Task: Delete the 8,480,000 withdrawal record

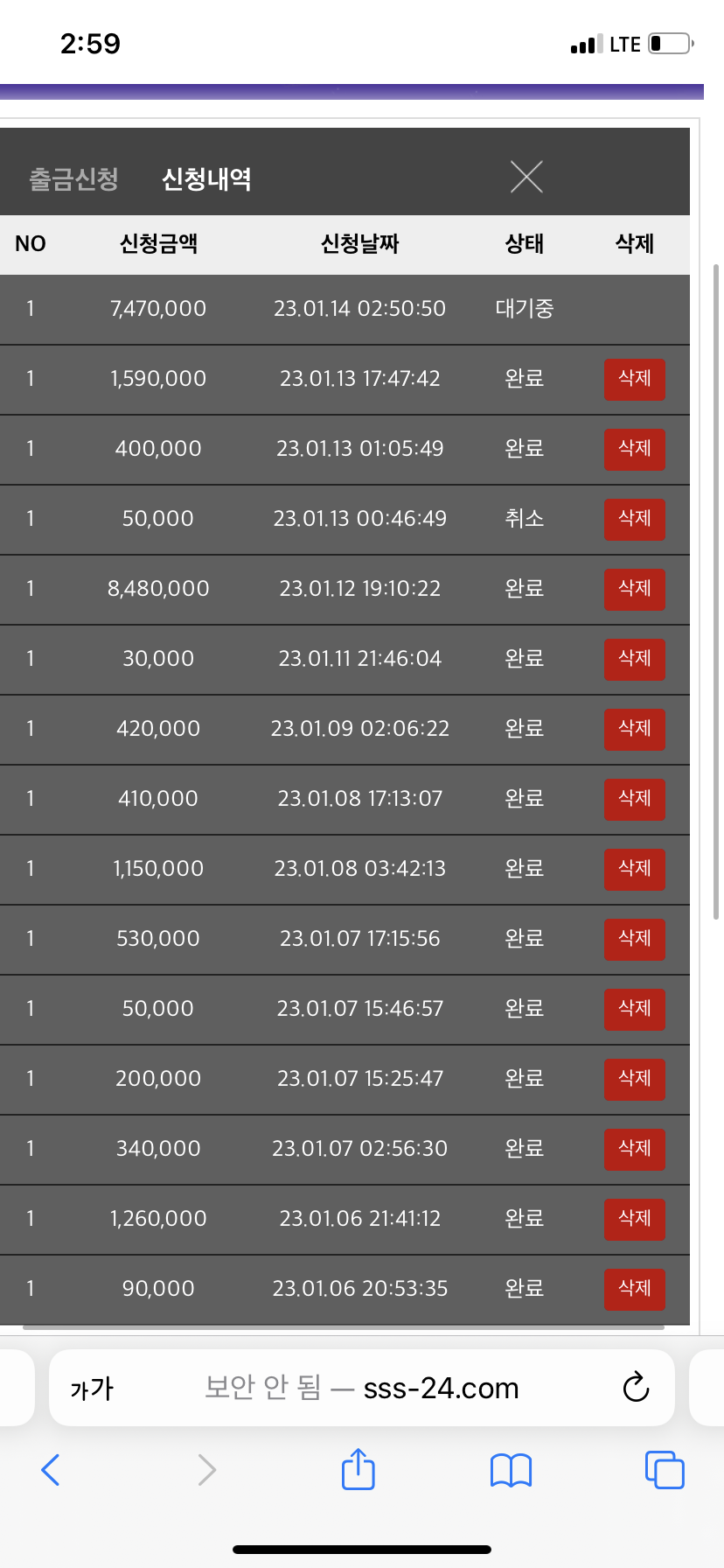Action: [x=635, y=589]
